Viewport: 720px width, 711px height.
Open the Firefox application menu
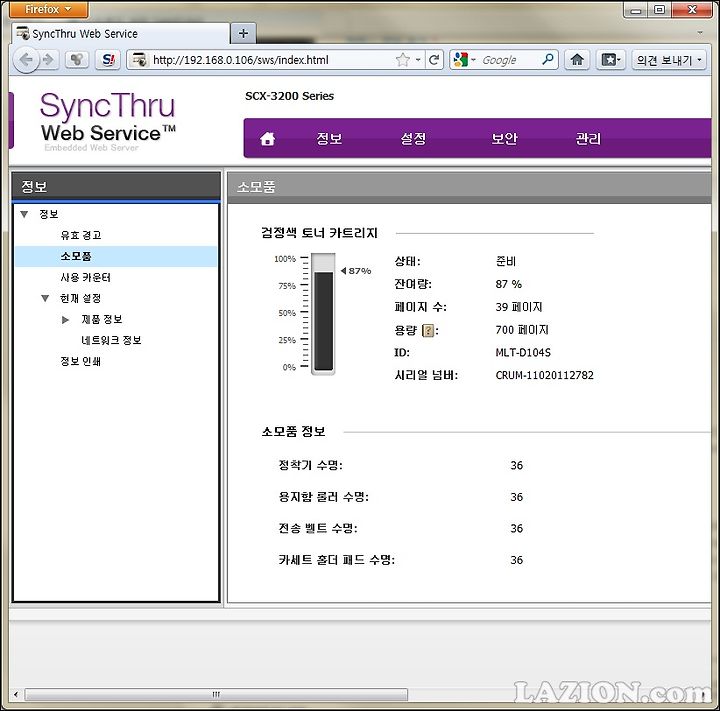coord(48,9)
